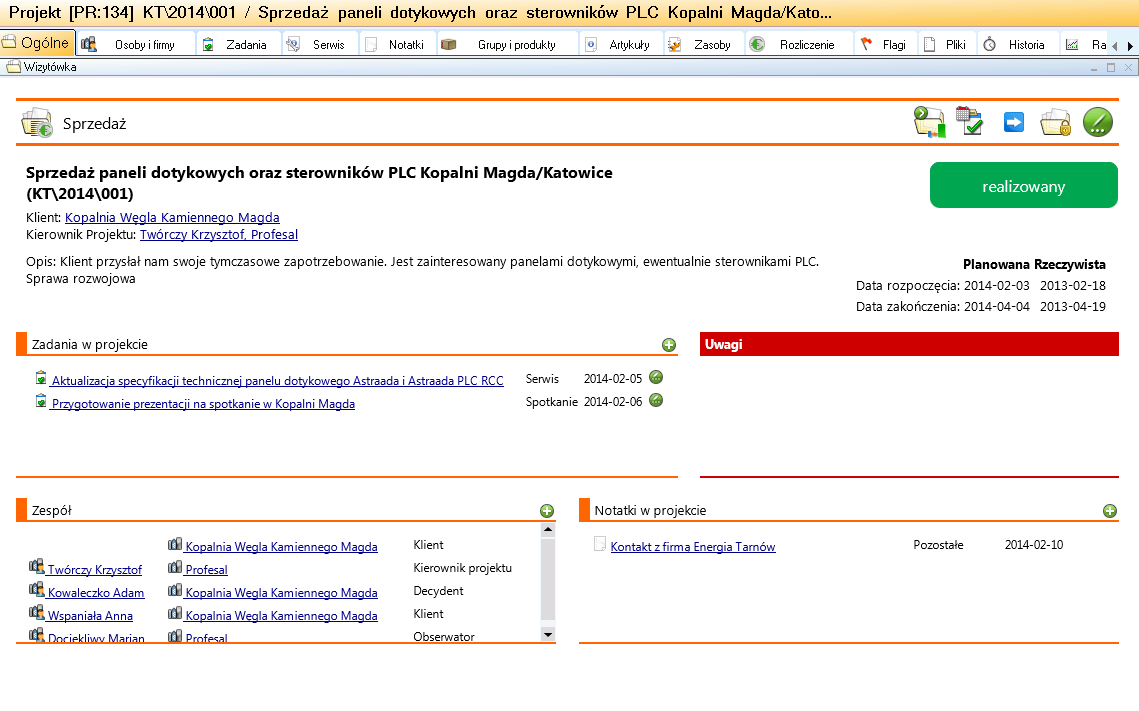
Task: Click the date 2014-02-05 in tasks list
Action: click(613, 378)
